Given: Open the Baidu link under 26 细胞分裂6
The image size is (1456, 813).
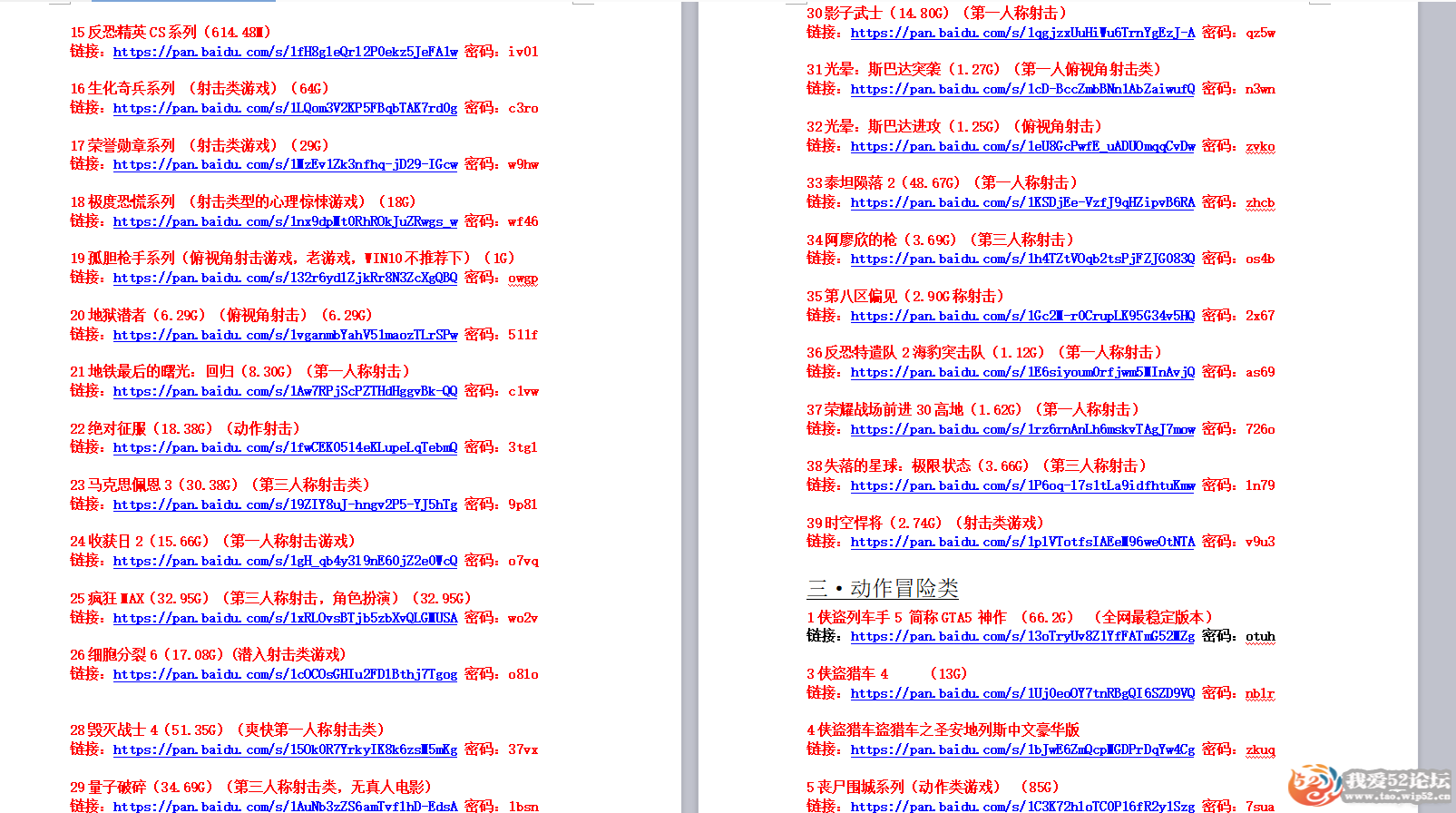Looking at the screenshot, I should click(x=285, y=674).
